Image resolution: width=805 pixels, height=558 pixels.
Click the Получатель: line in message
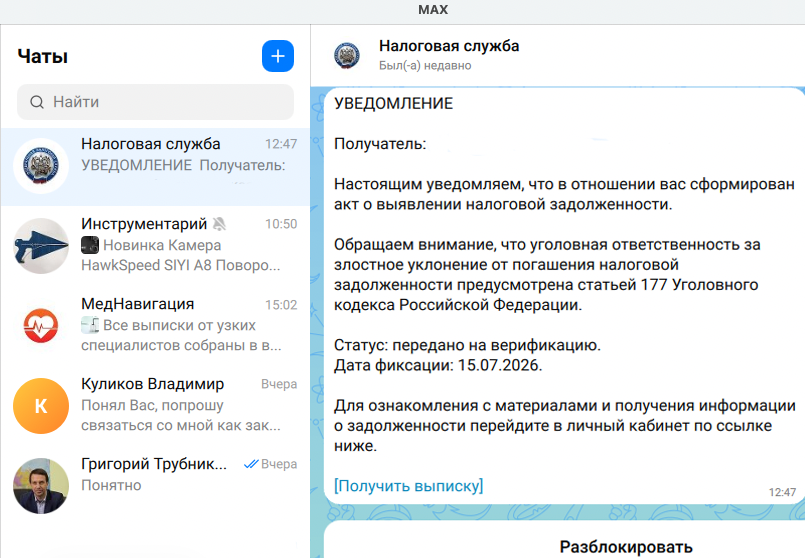click(380, 144)
